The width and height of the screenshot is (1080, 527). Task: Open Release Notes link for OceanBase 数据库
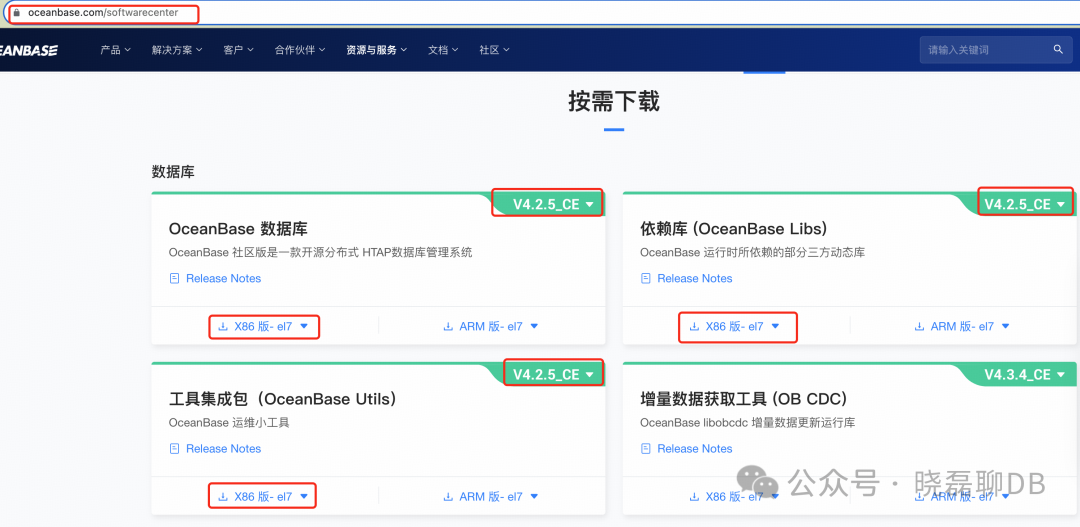(x=223, y=278)
